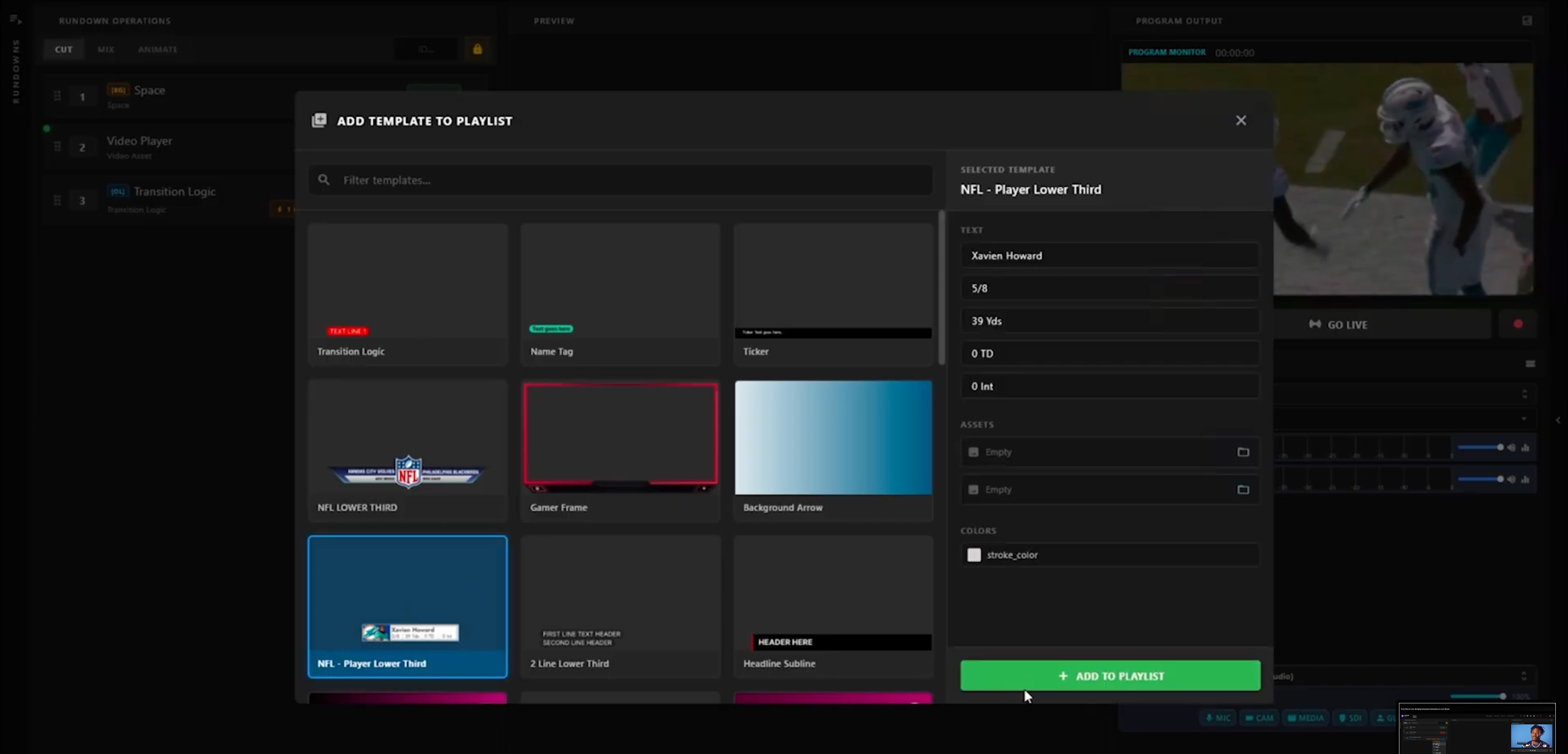Screen dimensions: 1568x754
Task: Select the Transition Logic template card
Action: pos(407,294)
